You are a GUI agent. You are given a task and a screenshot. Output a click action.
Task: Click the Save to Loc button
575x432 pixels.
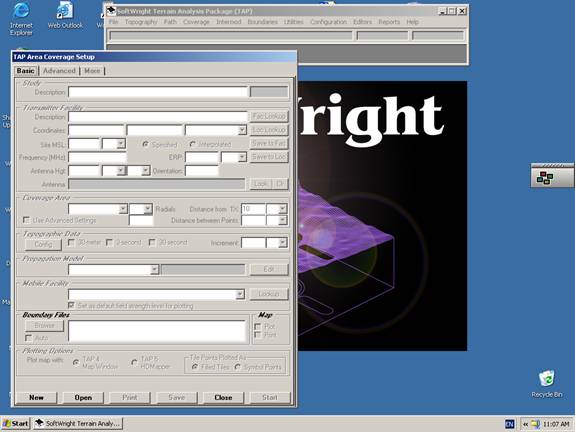click(269, 157)
